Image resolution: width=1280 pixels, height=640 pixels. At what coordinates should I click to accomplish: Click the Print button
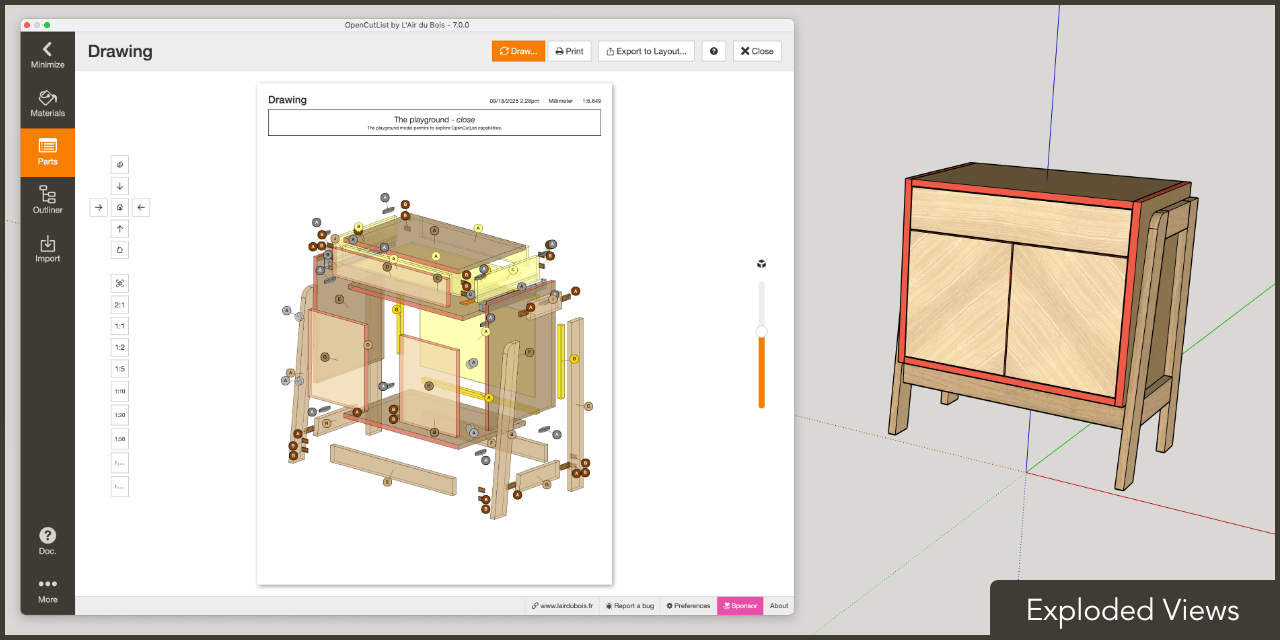(x=570, y=51)
